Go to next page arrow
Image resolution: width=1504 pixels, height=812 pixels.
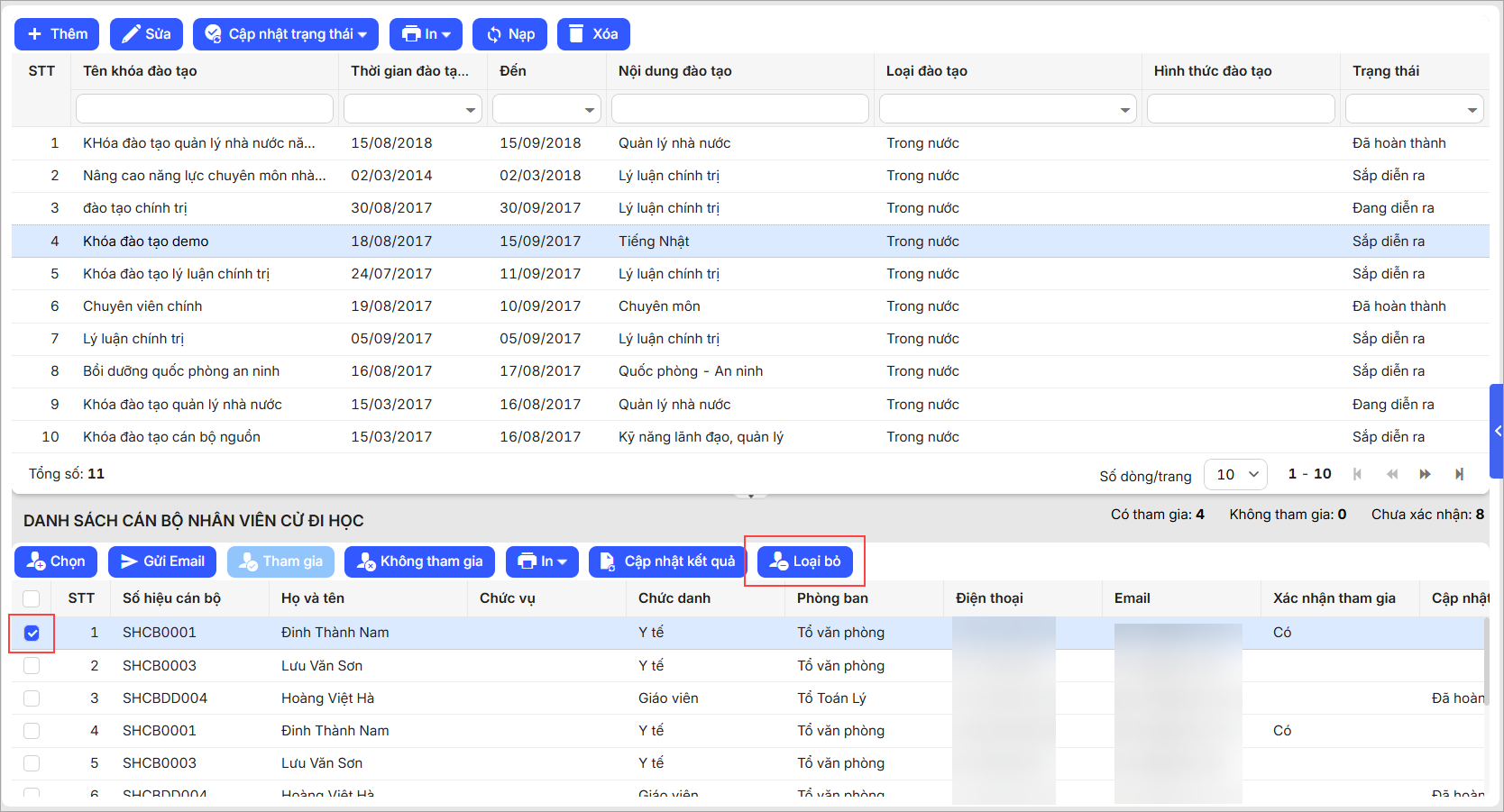pos(1425,474)
